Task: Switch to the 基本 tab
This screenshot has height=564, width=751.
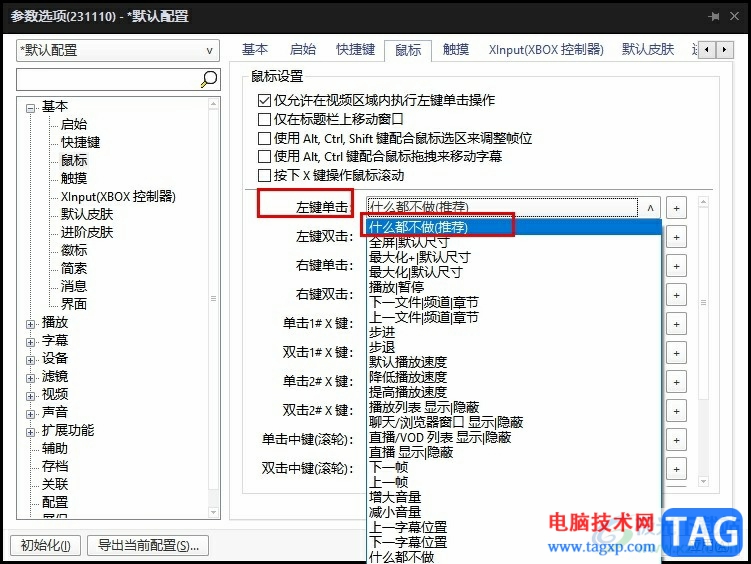Action: coord(255,49)
